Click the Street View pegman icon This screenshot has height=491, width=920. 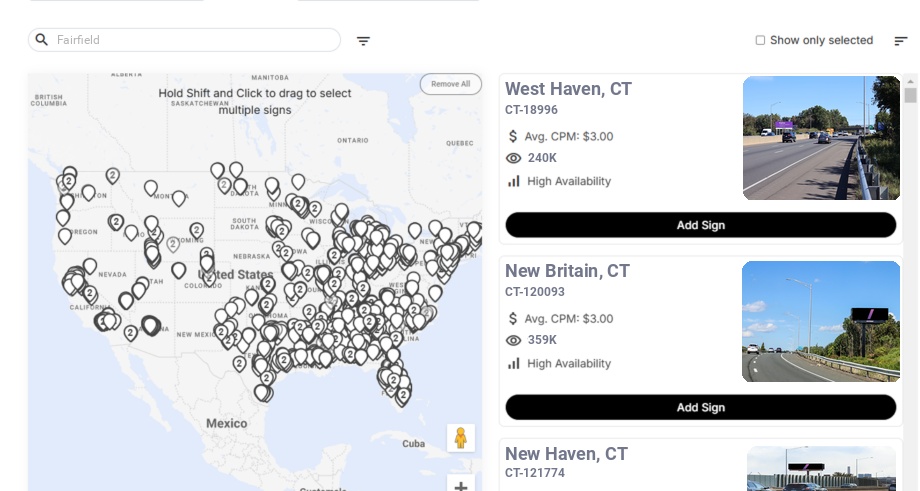coord(460,438)
